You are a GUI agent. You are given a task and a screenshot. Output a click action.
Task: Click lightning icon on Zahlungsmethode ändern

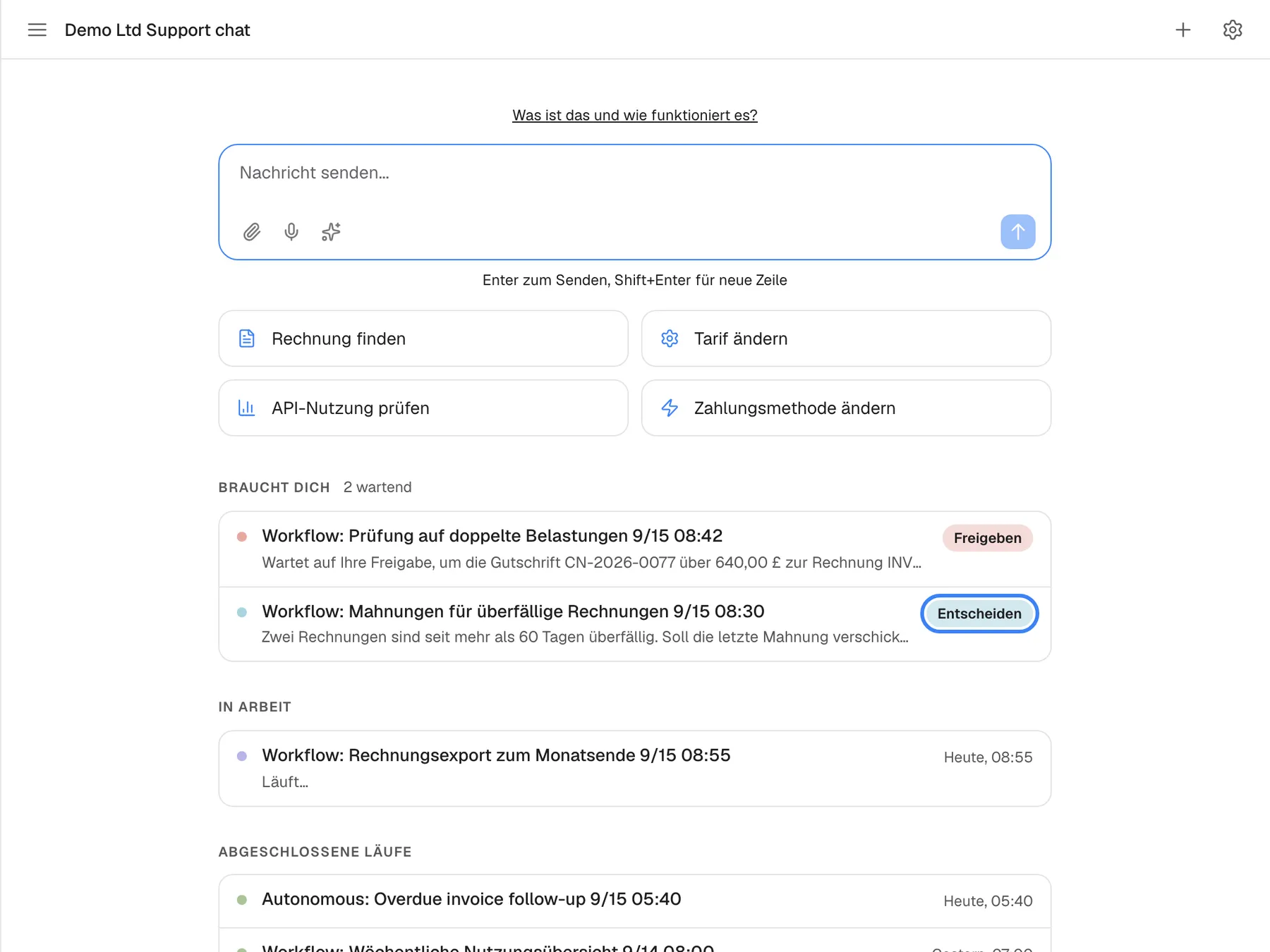click(x=670, y=408)
